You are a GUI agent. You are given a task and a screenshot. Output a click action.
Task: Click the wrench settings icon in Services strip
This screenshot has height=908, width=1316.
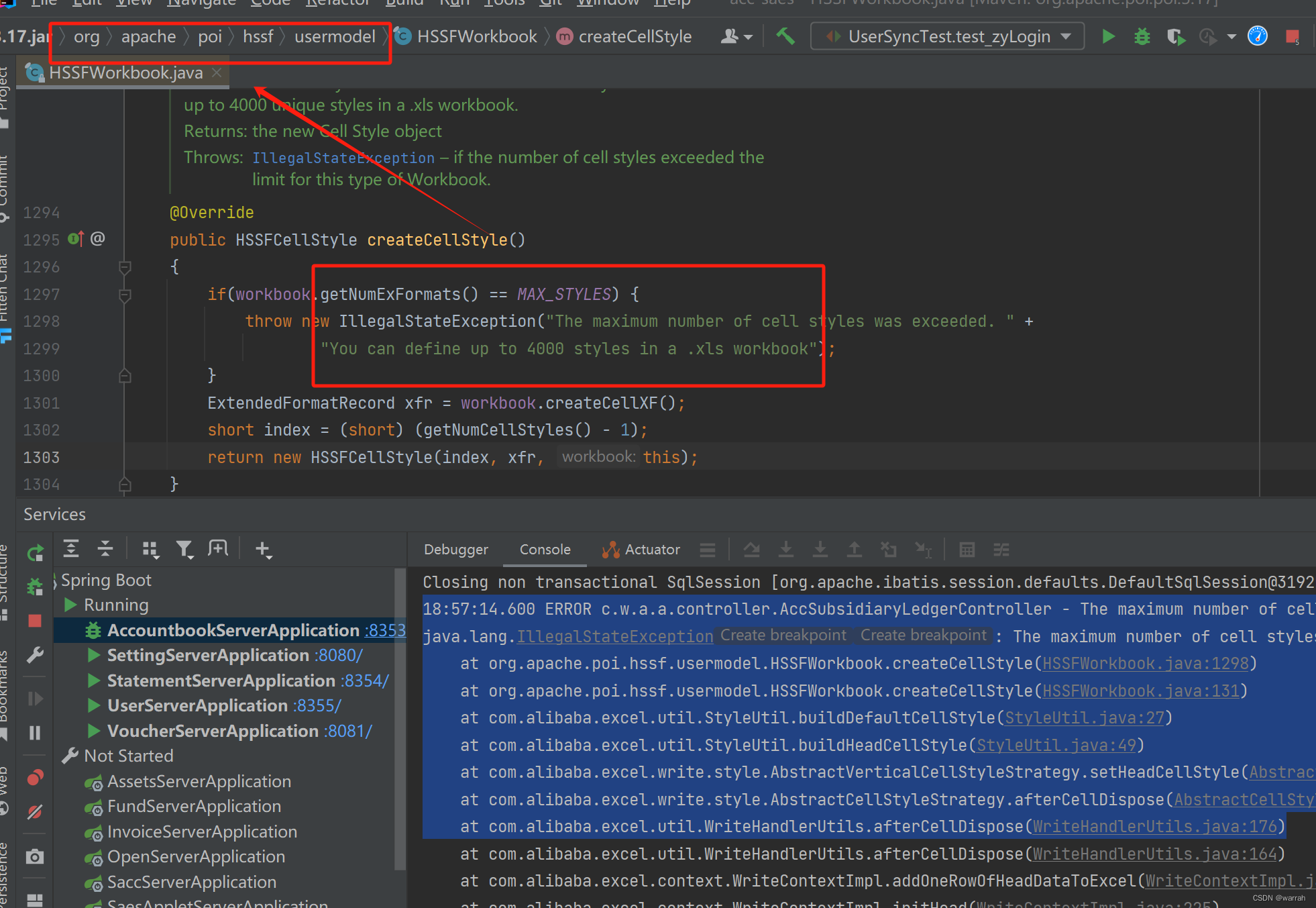(35, 654)
